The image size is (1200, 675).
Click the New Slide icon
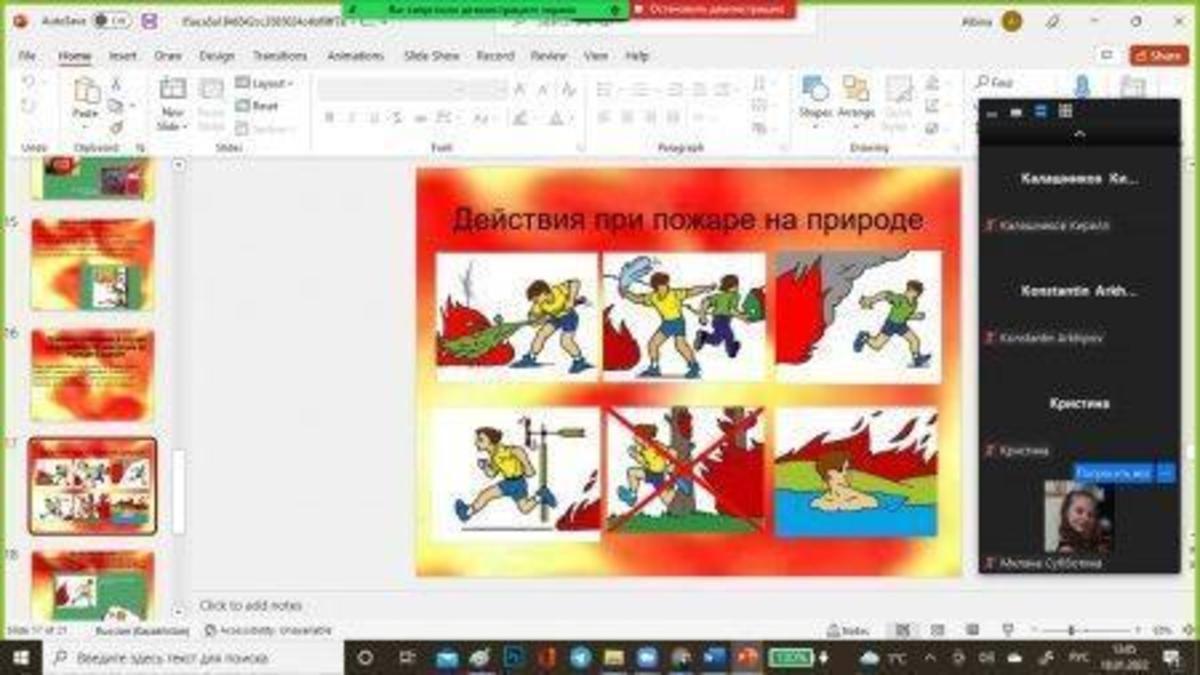tap(172, 90)
